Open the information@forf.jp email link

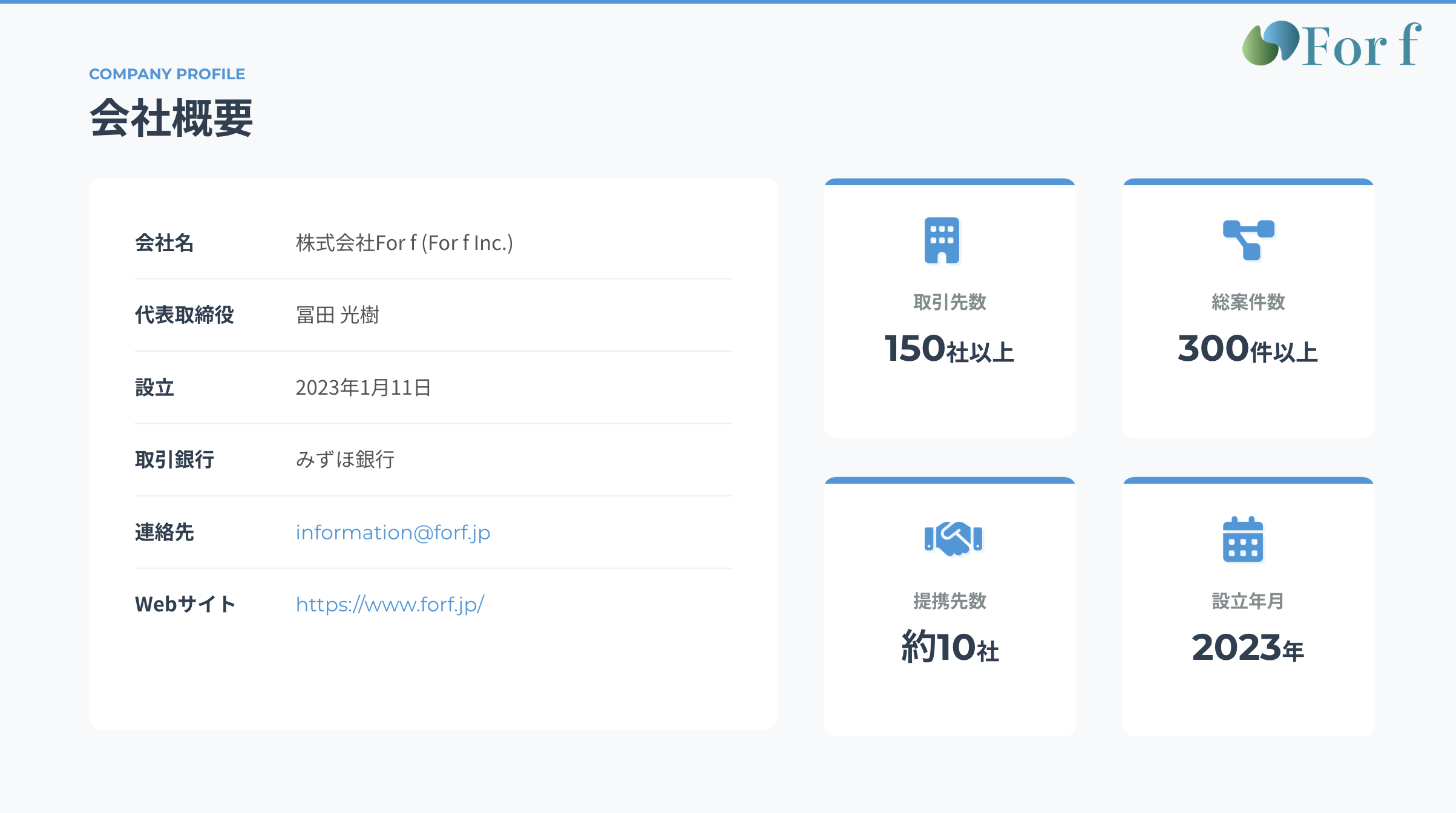pos(393,532)
